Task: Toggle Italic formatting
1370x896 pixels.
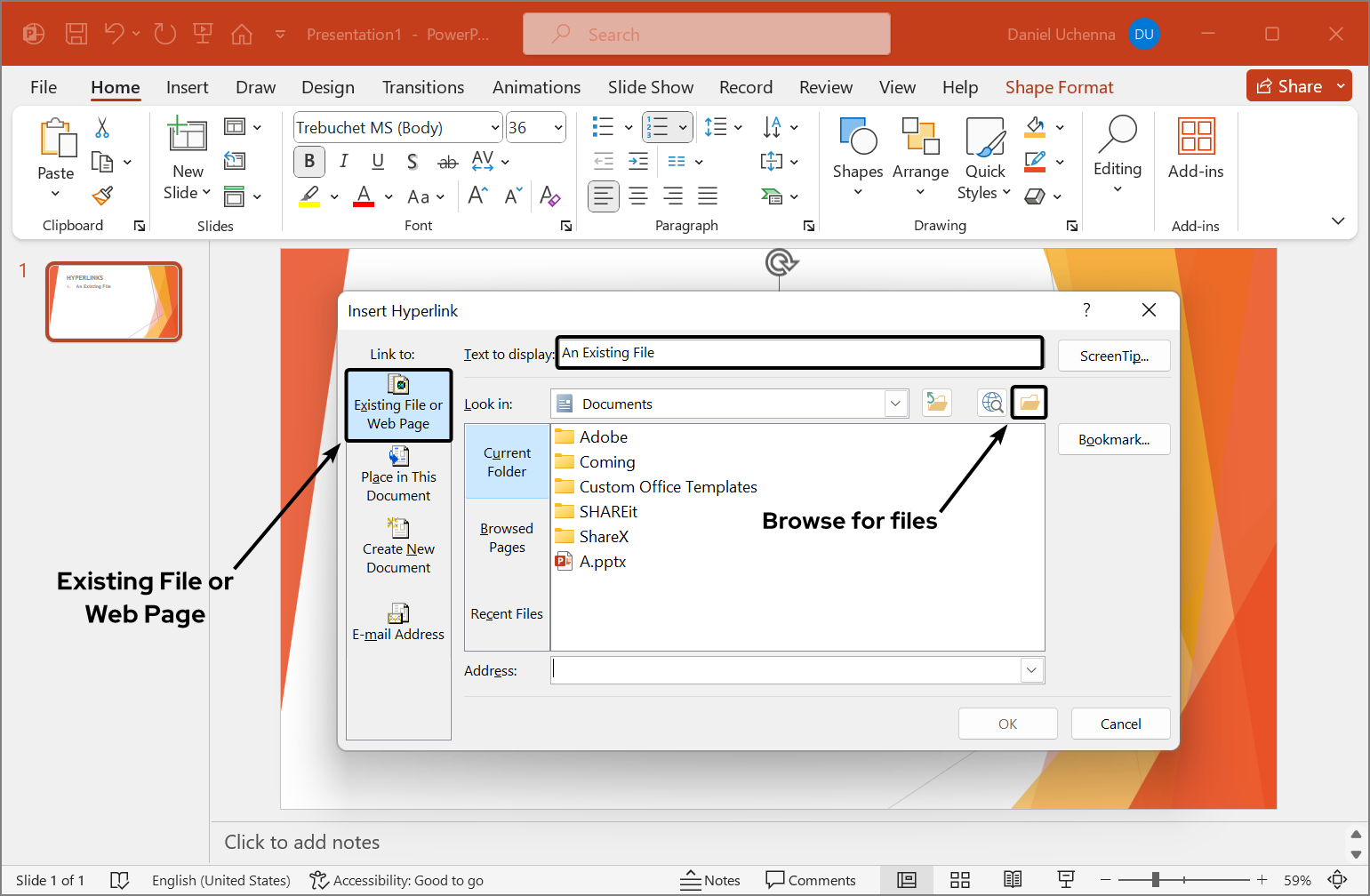Action: [x=343, y=161]
